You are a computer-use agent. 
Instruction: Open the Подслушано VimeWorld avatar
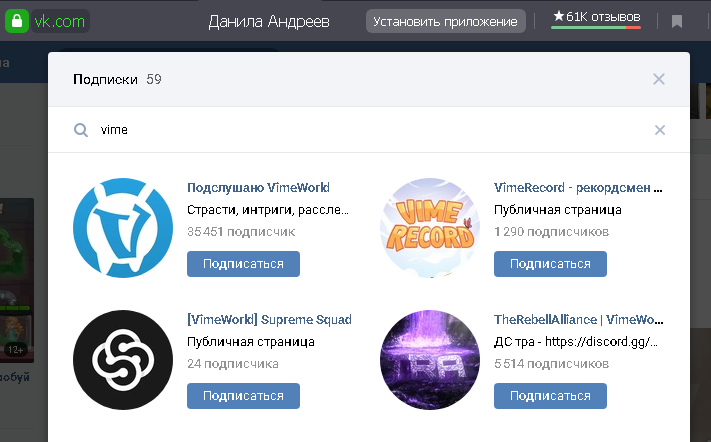pos(123,228)
